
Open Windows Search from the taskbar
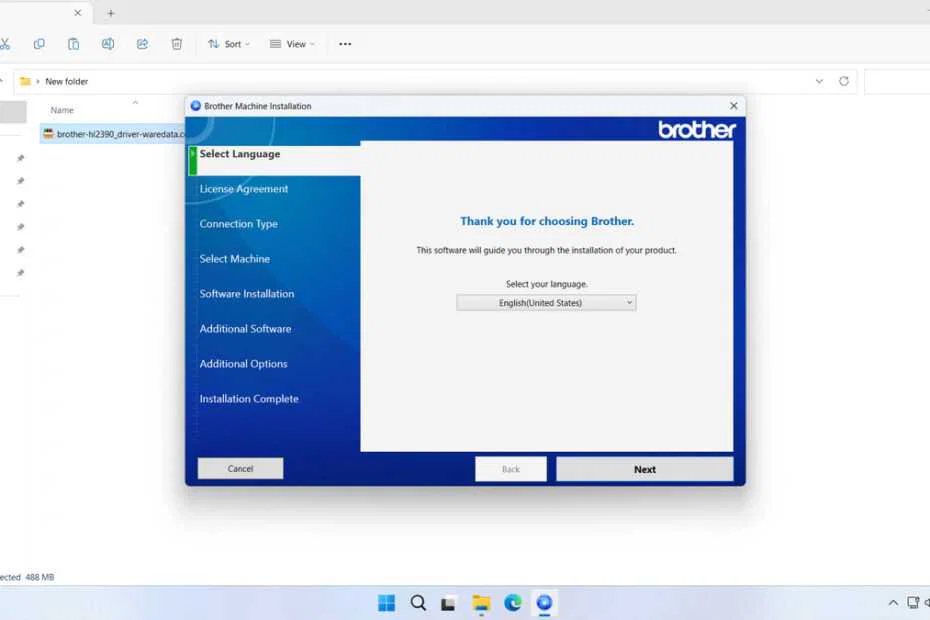point(418,603)
